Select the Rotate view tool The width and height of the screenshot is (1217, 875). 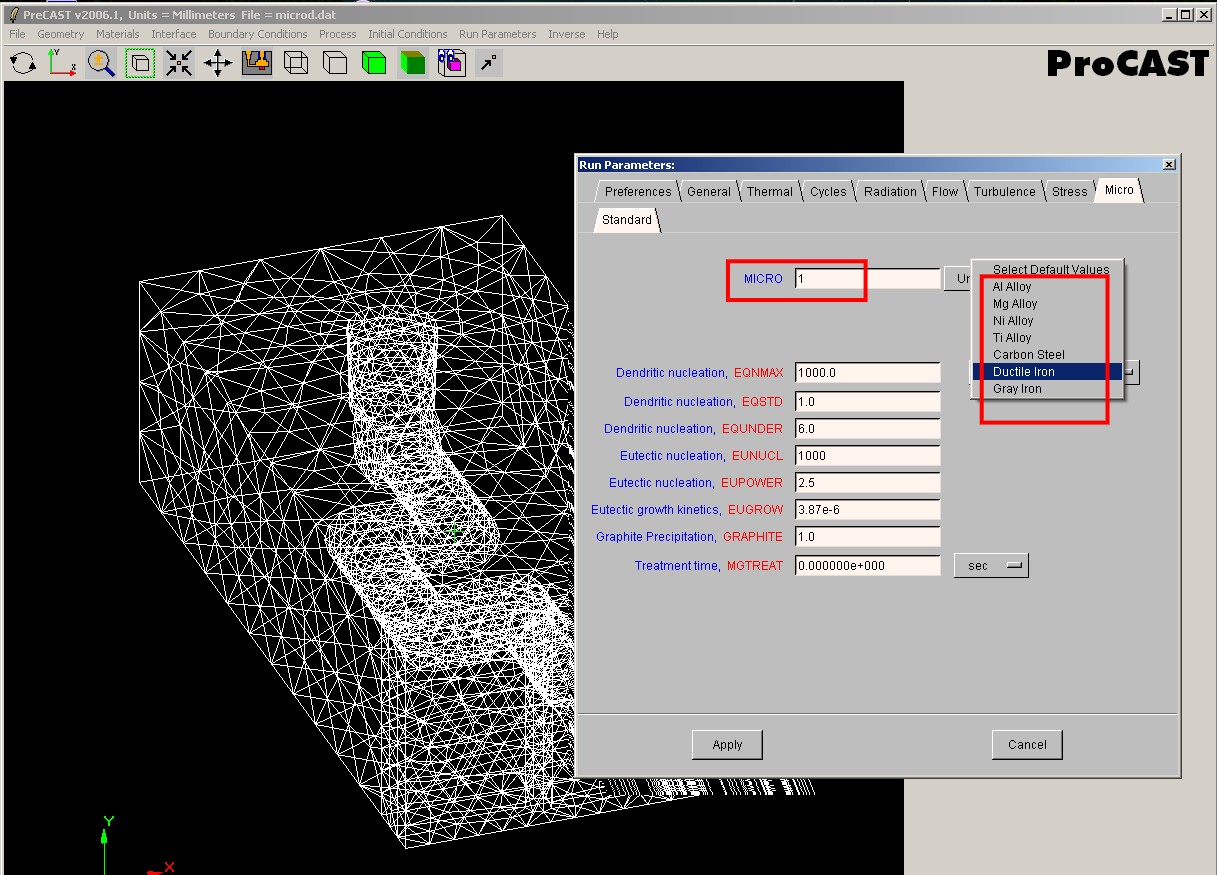(23, 64)
